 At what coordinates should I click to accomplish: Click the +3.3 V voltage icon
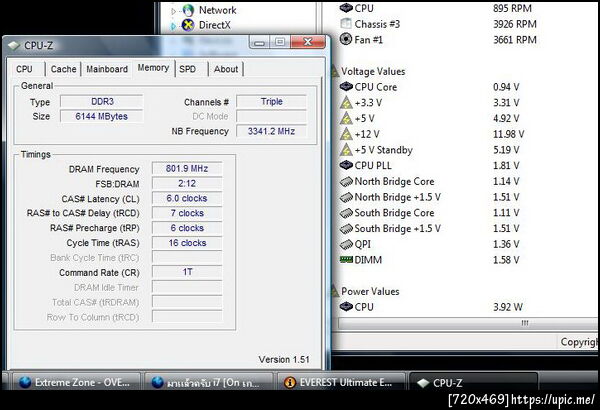(x=346, y=103)
